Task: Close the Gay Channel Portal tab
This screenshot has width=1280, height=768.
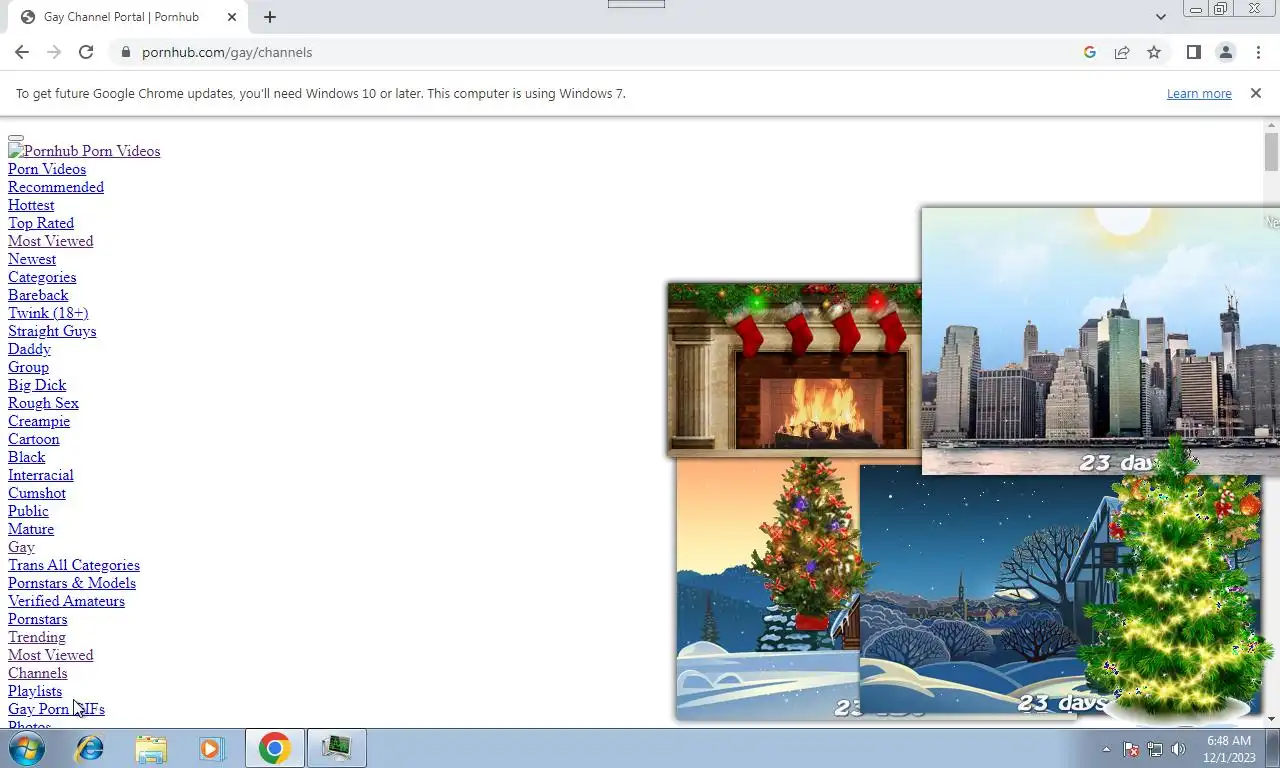Action: [232, 17]
